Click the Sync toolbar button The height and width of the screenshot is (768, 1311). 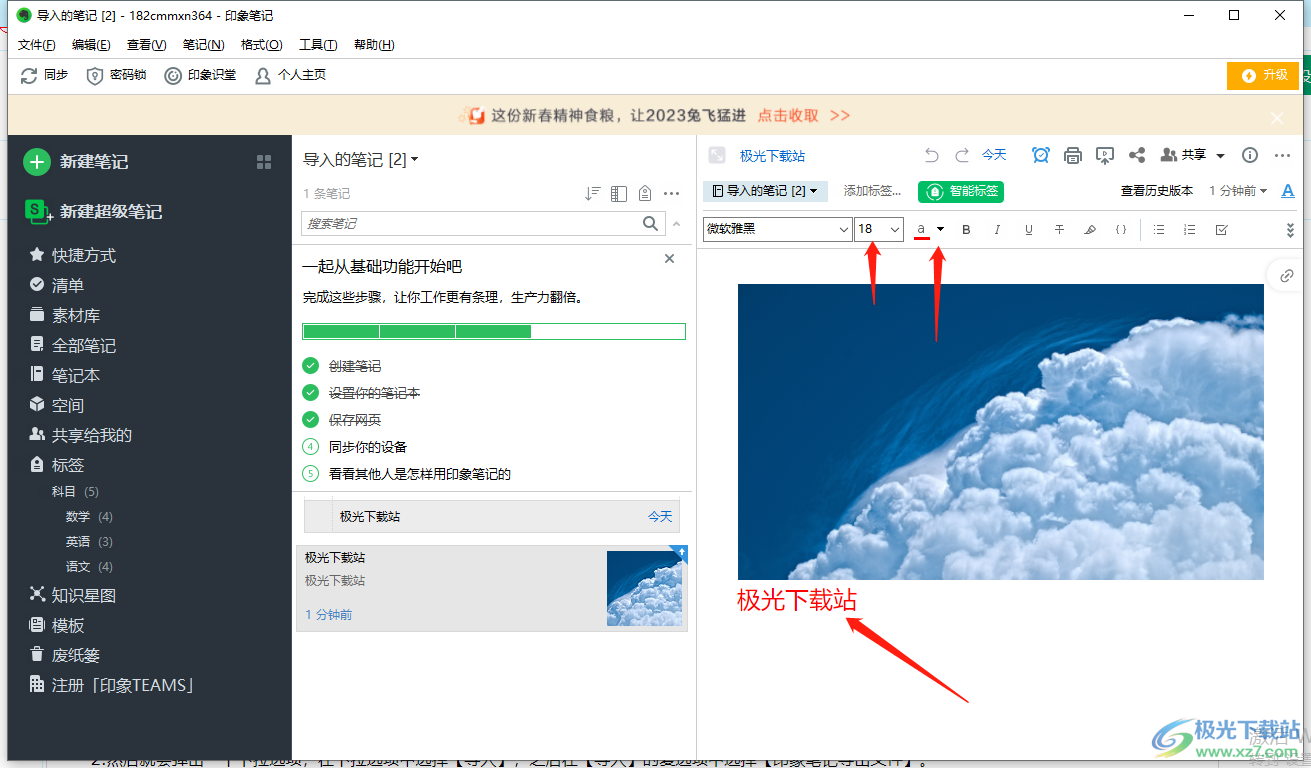[x=45, y=75]
